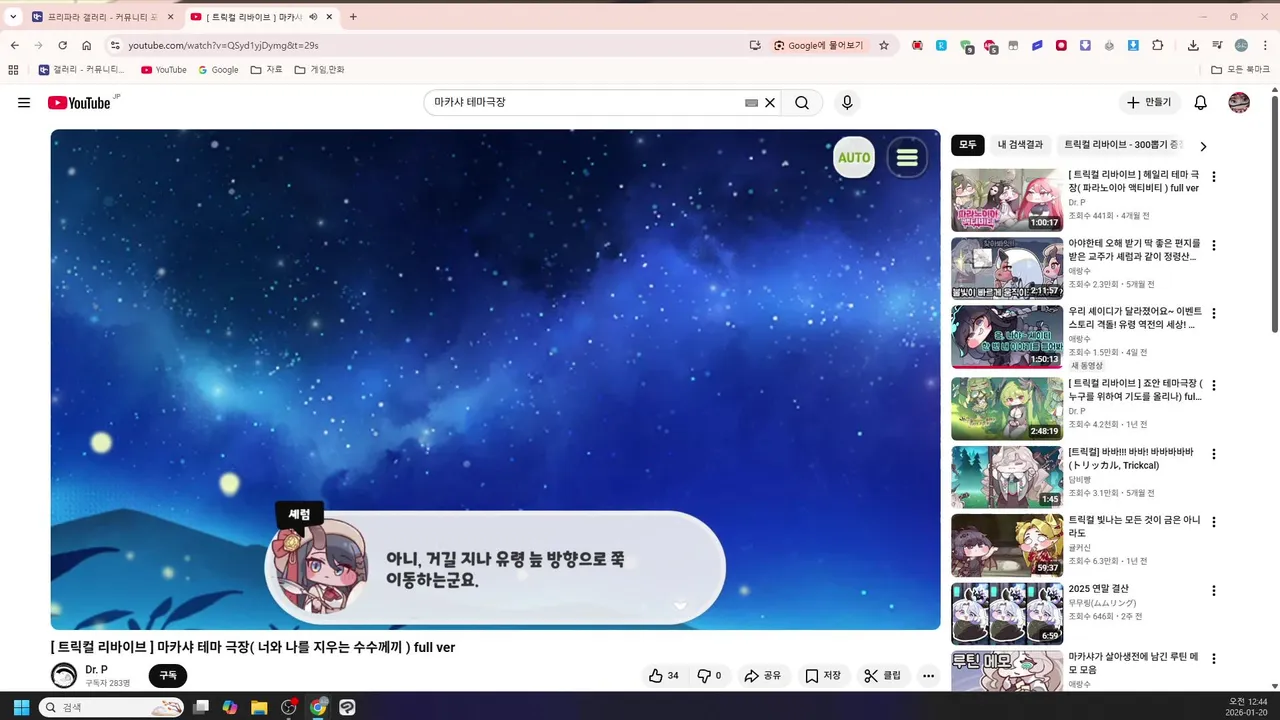The width and height of the screenshot is (1280, 720).
Task: Create a clip with 클립 button
Action: [883, 676]
